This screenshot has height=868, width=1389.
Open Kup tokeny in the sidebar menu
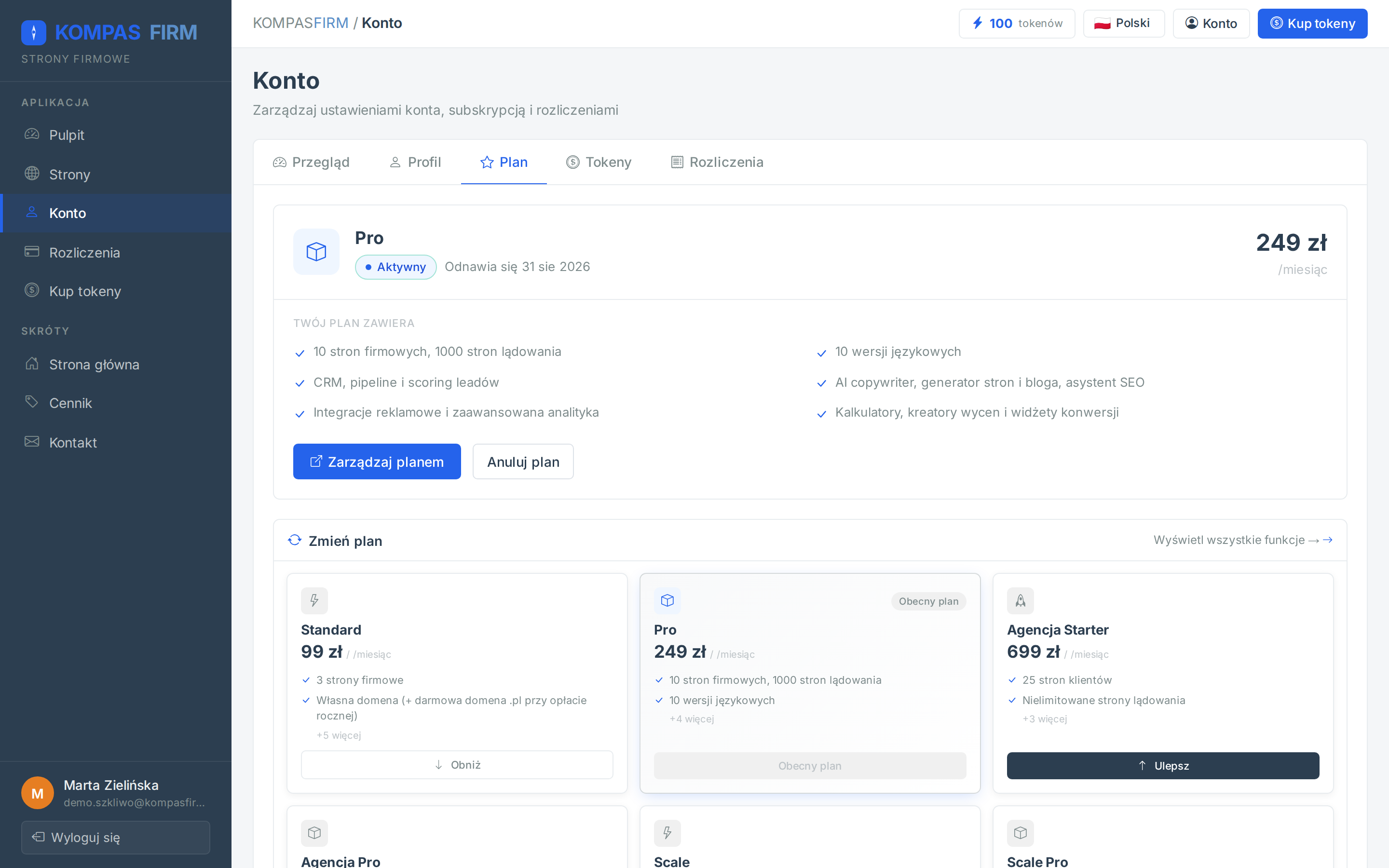[116, 291]
